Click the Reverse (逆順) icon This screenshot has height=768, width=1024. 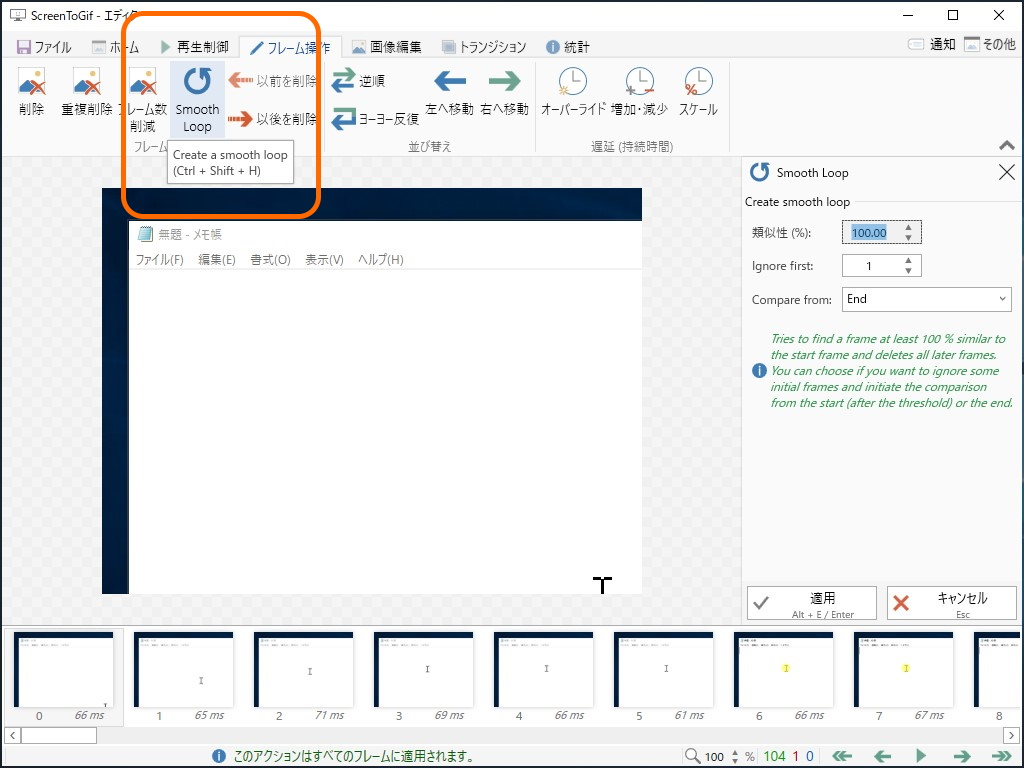pyautogui.click(x=344, y=80)
